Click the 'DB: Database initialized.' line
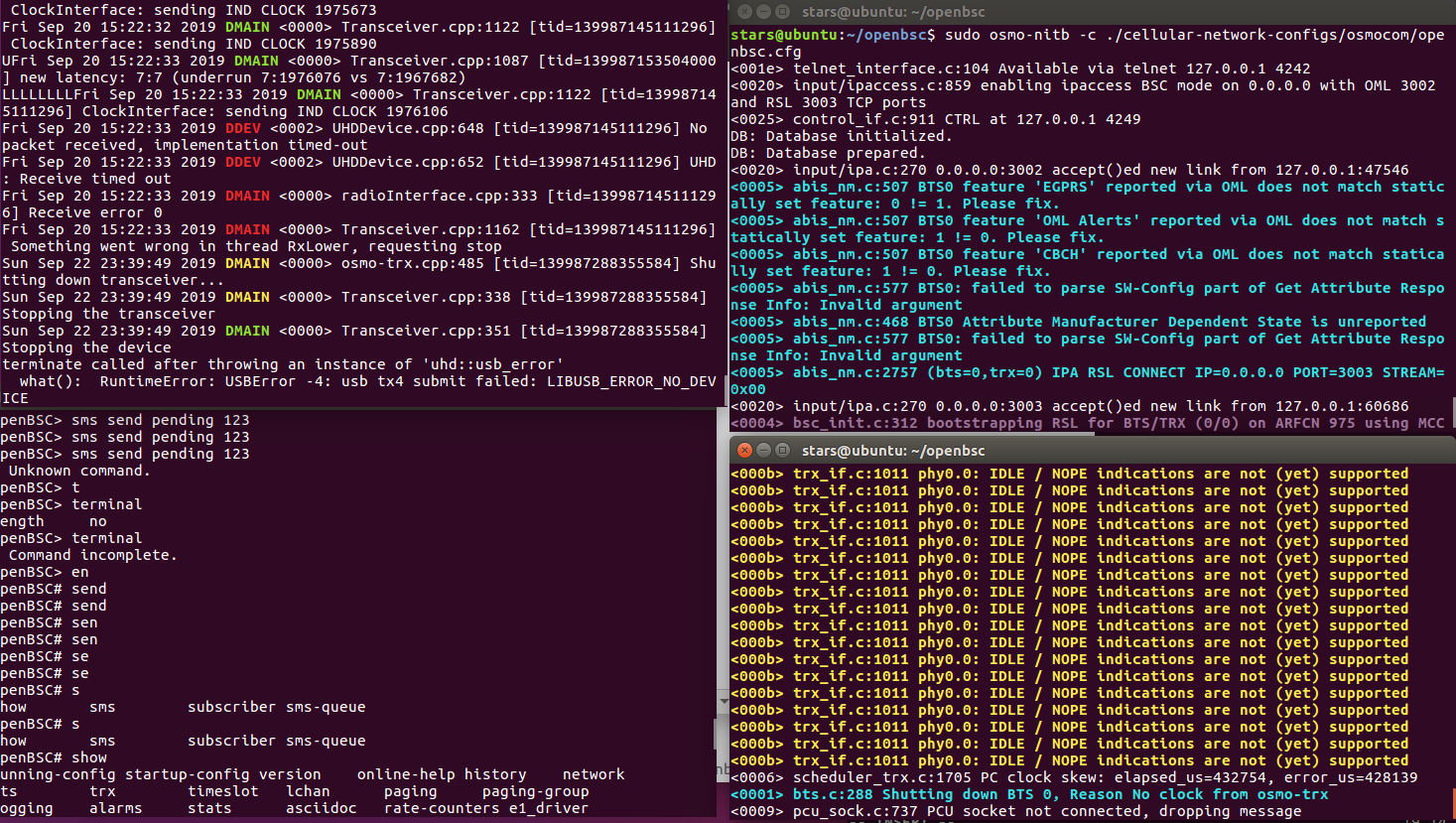This screenshot has height=823, width=1456. click(x=842, y=136)
